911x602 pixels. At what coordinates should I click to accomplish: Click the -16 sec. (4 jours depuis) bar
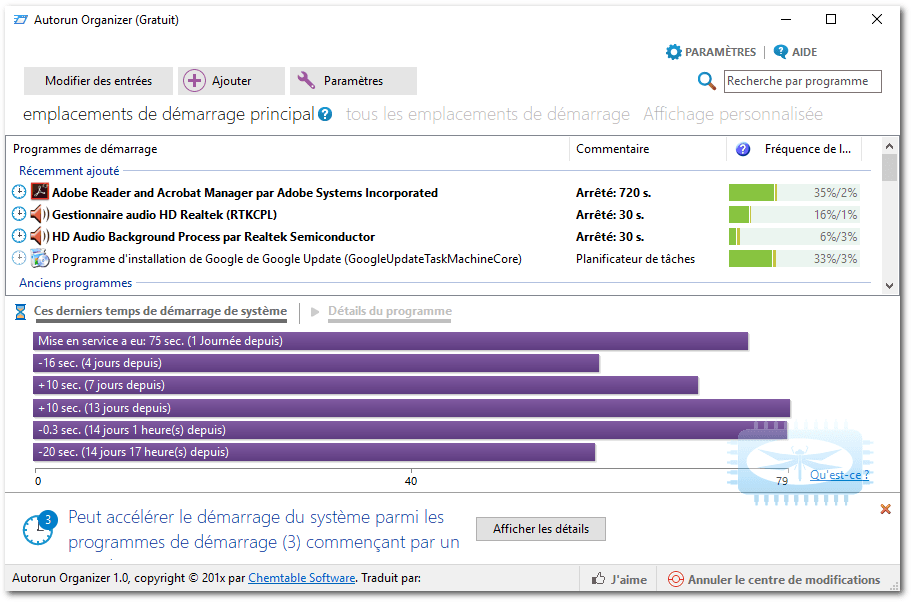click(316, 363)
